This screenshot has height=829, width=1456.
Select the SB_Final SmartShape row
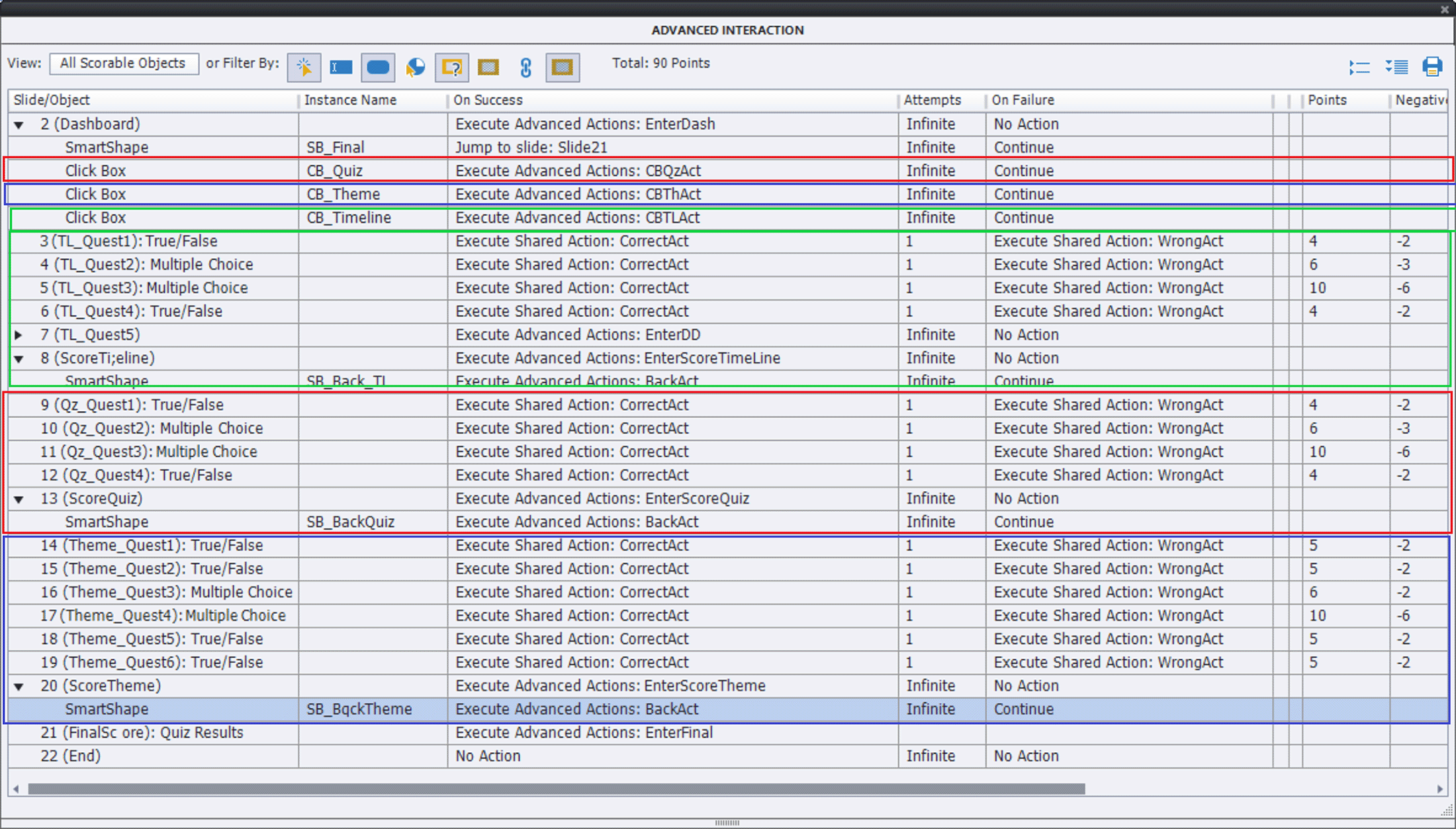pyautogui.click(x=335, y=147)
